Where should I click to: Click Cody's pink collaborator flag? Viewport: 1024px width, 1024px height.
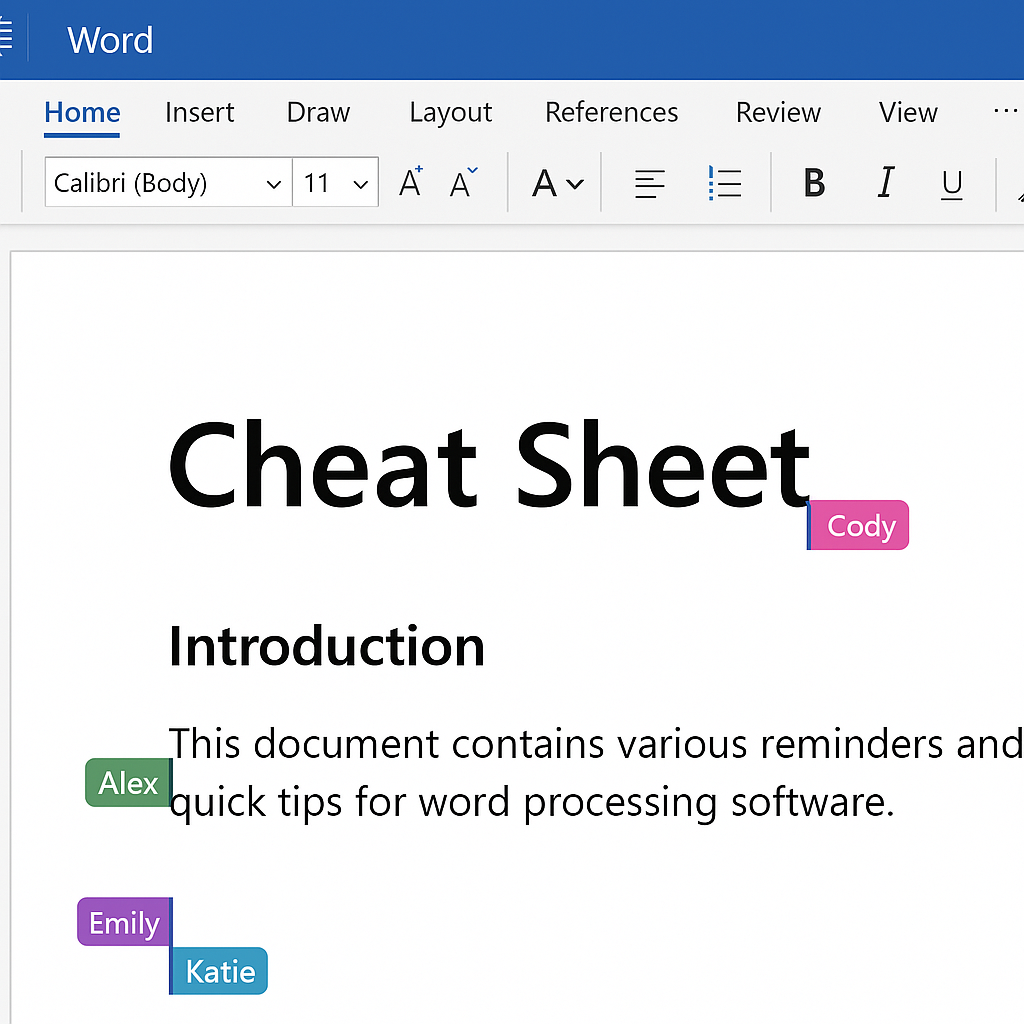pos(858,525)
